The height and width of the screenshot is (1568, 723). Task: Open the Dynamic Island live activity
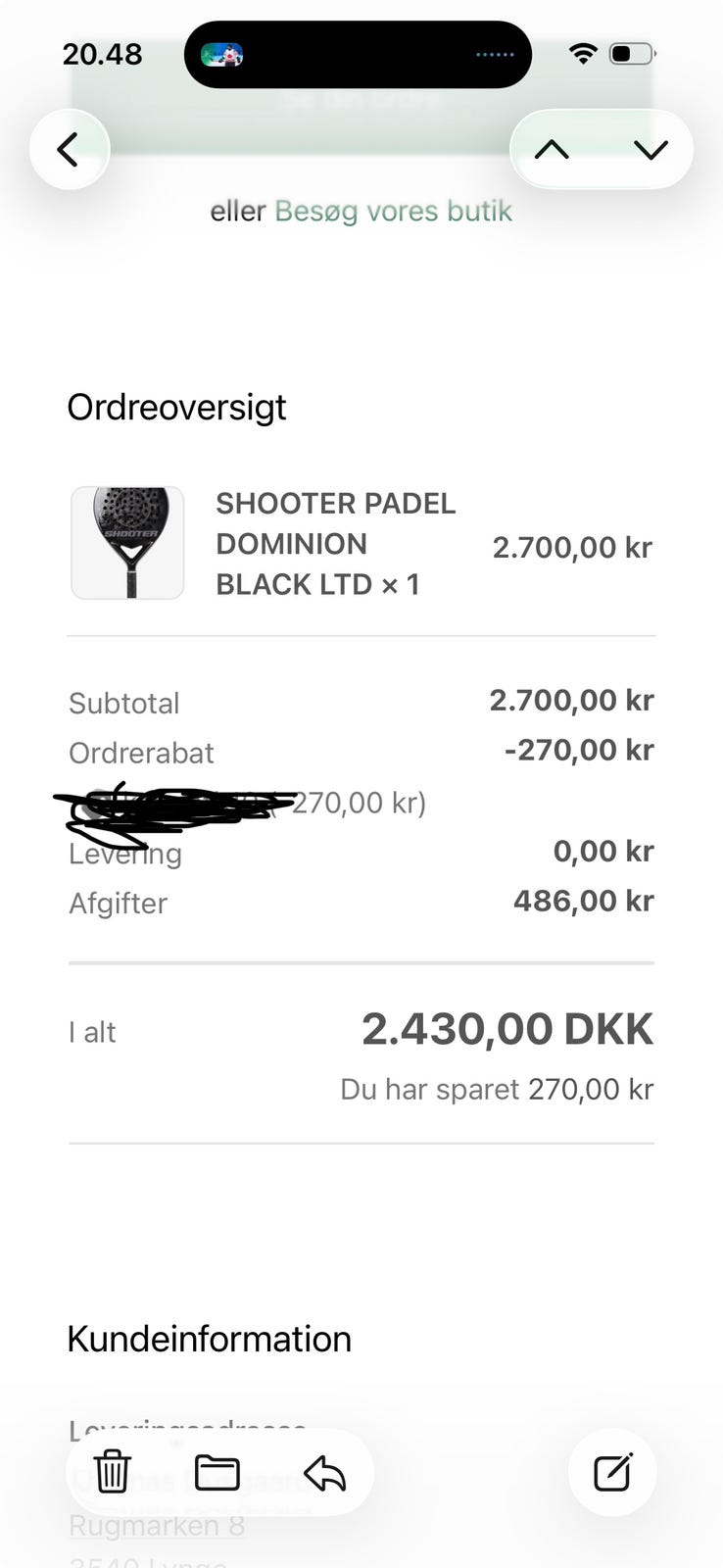[x=358, y=55]
